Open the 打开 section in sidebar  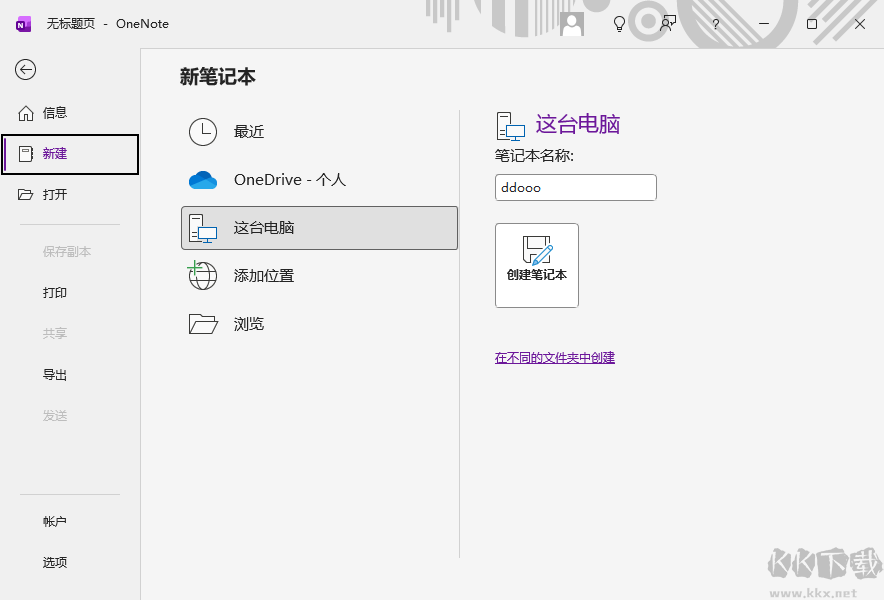[x=55, y=194]
